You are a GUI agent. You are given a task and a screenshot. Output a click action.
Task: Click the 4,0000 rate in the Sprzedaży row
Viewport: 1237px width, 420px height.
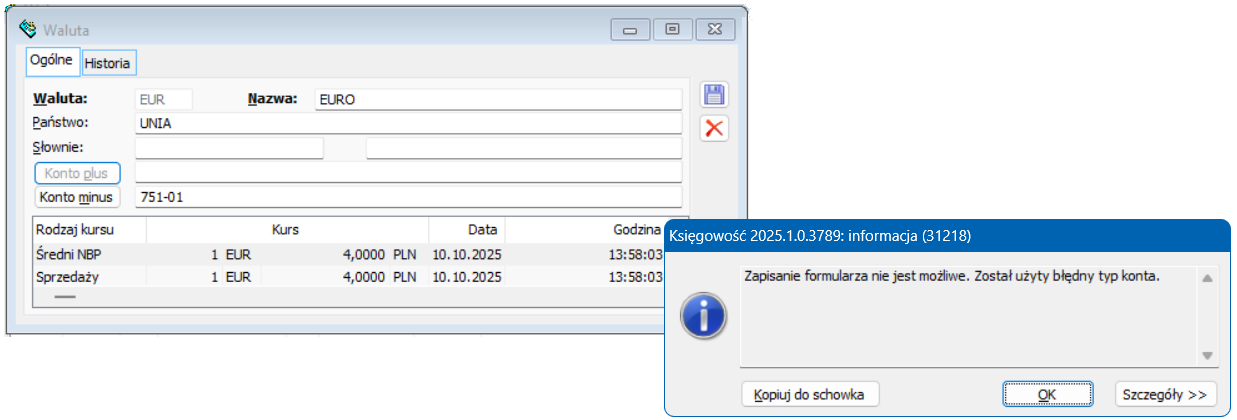coord(363,276)
